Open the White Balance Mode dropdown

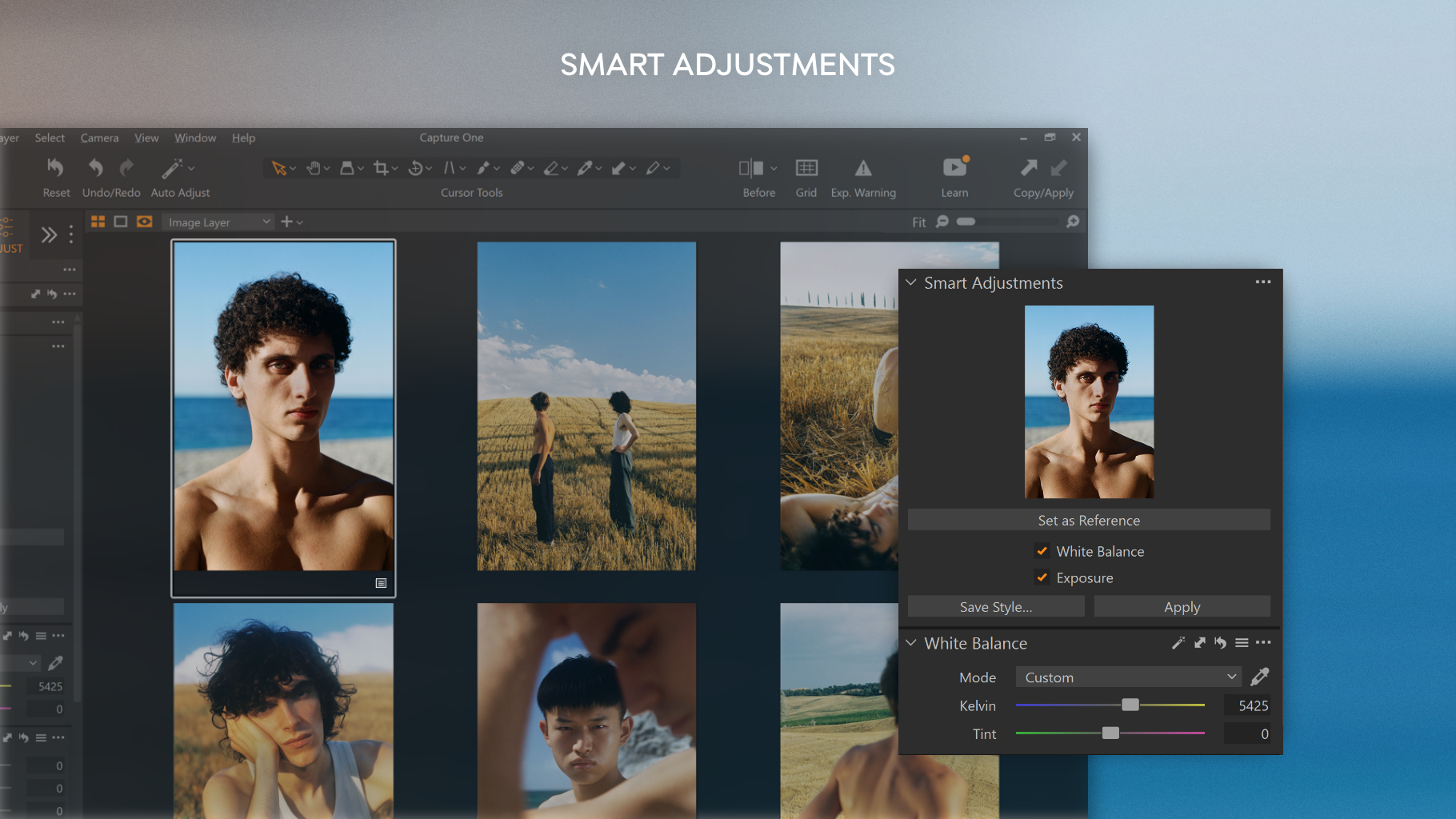point(1127,677)
